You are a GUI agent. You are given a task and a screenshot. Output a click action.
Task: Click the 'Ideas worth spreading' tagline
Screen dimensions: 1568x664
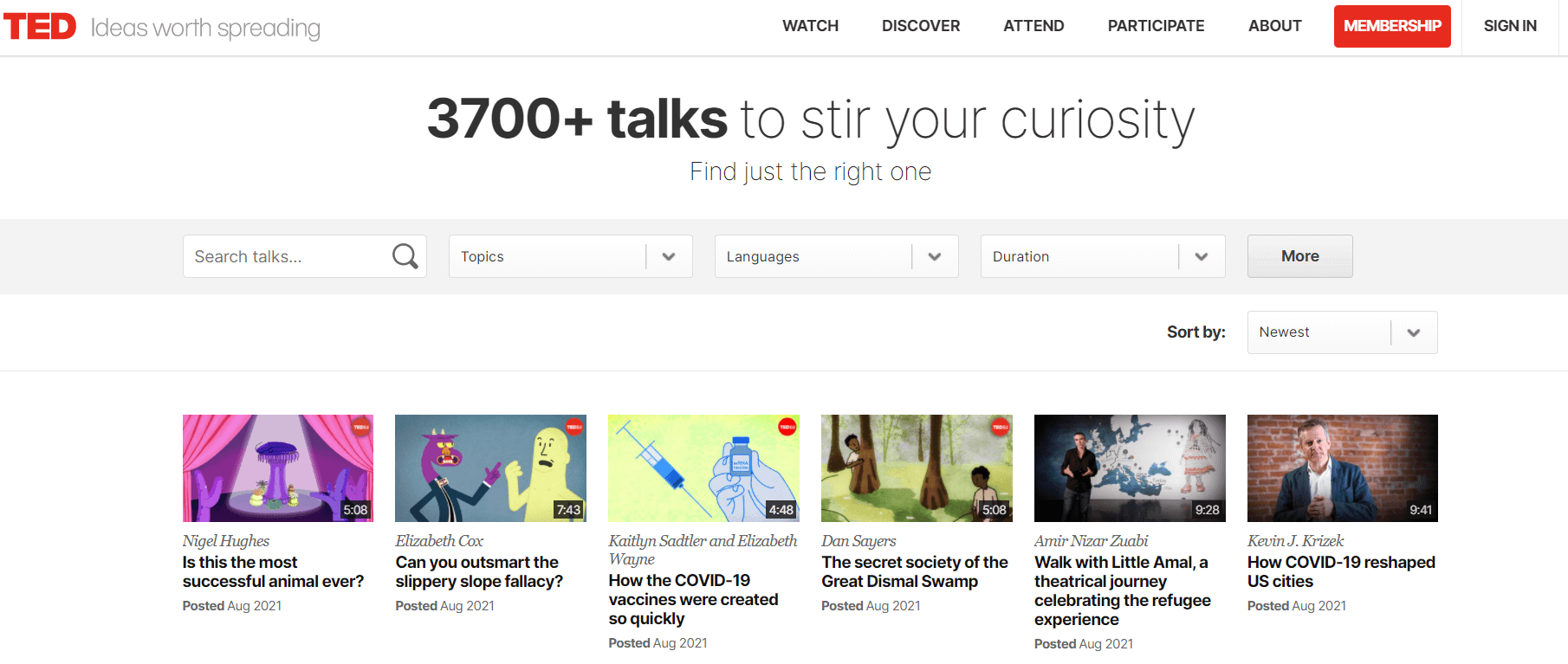pos(205,28)
